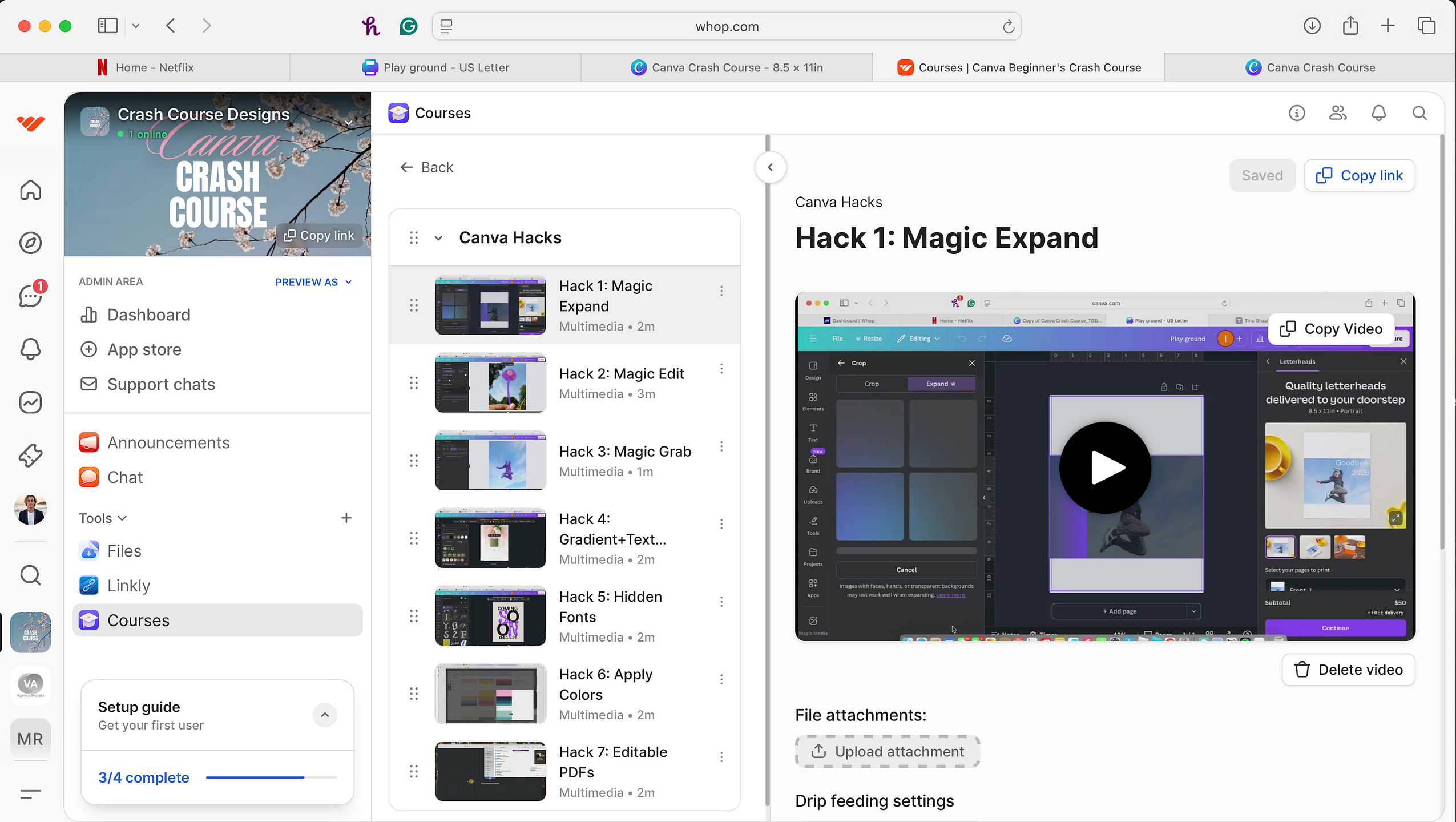Screen dimensions: 1456x822
Task: Expand the Tools section chevron
Action: (122, 518)
